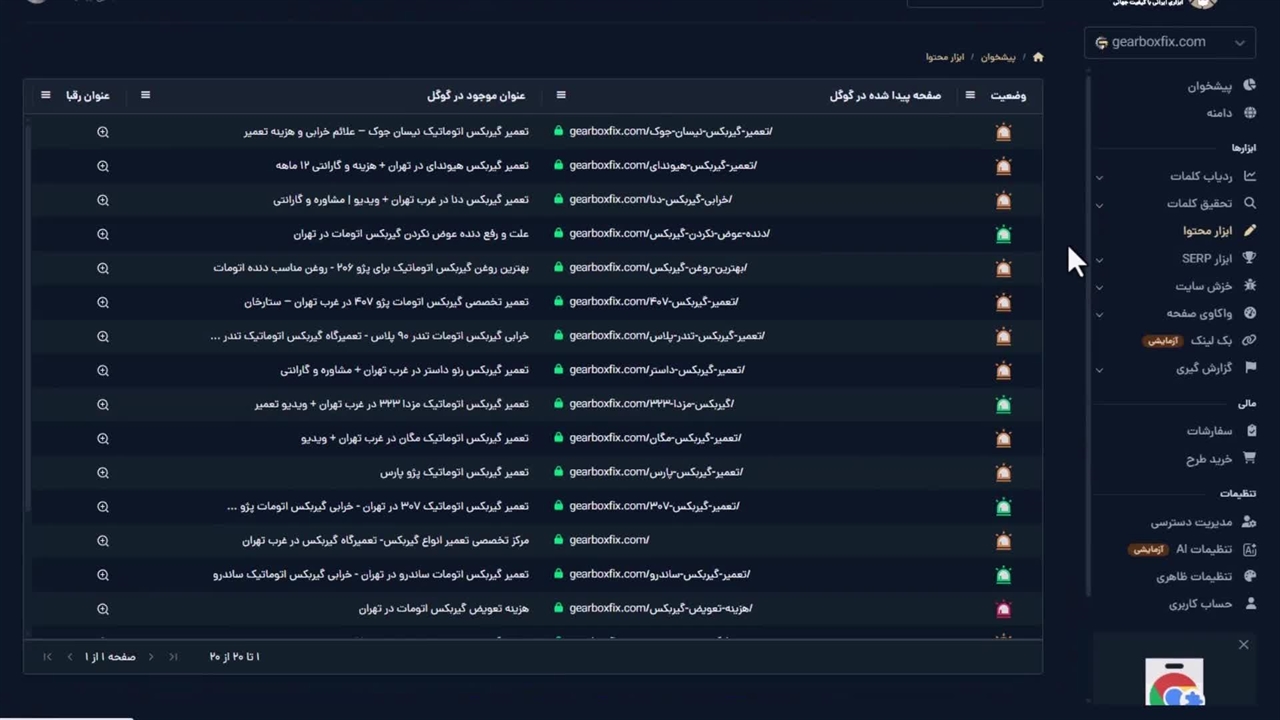Viewport: 1280px width, 720px height.
Task: Close the Chrome extension popup
Action: [x=1243, y=645]
